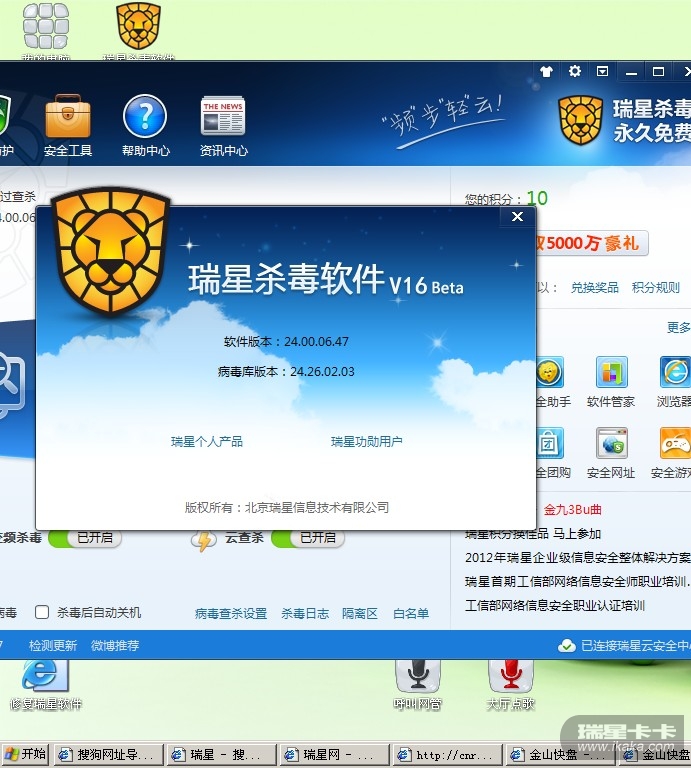Open the 隔离区 link
Image resolution: width=691 pixels, height=768 pixels.
tap(360, 613)
